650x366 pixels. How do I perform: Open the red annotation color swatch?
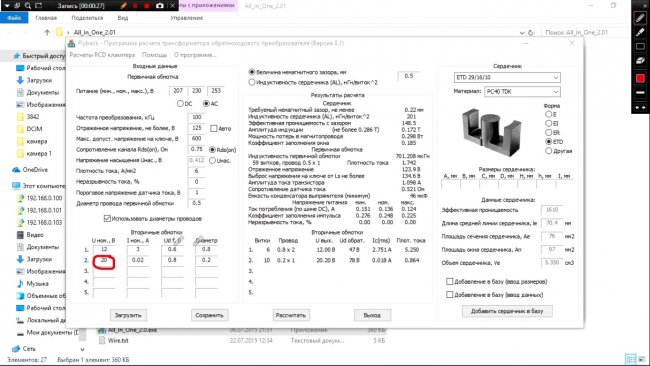[x=640, y=78]
